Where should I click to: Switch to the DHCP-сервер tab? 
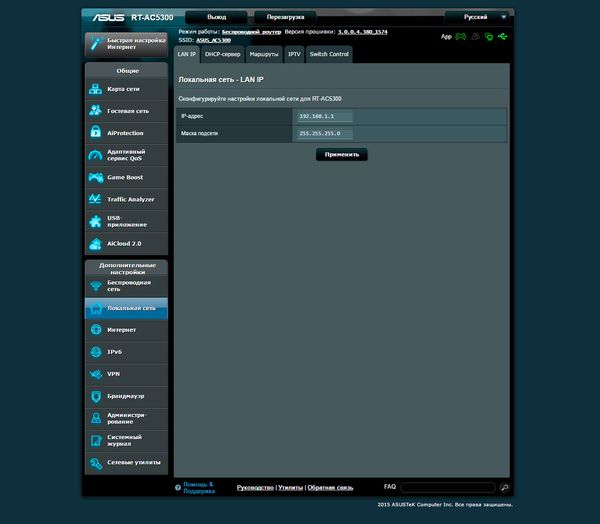click(222, 54)
